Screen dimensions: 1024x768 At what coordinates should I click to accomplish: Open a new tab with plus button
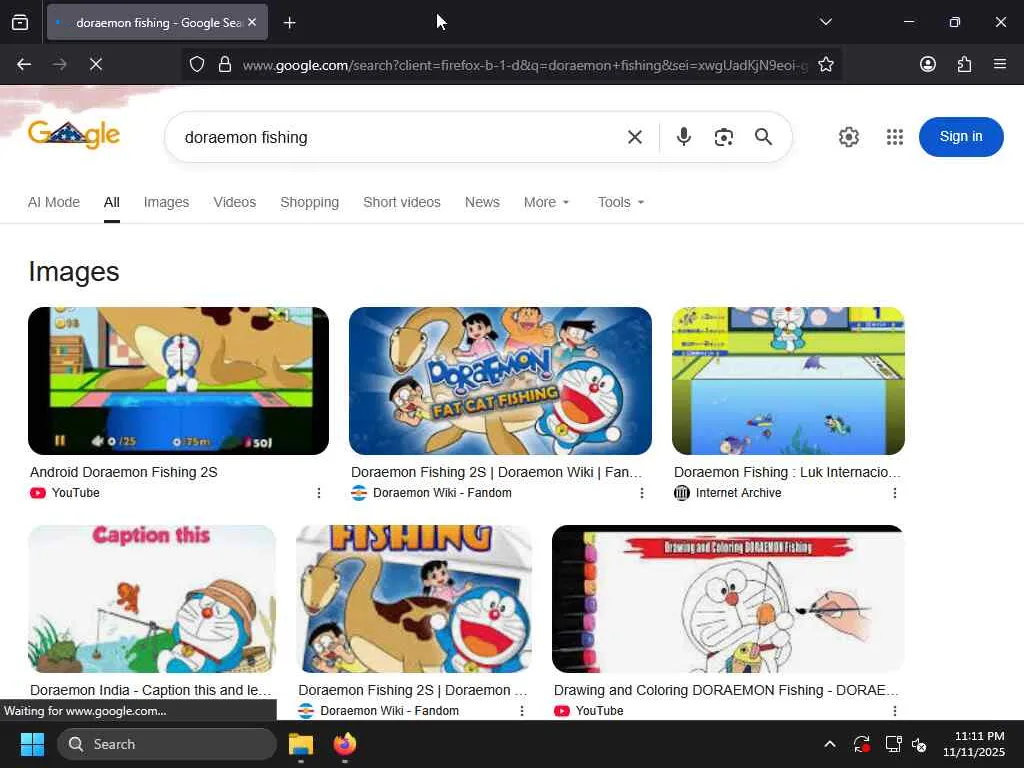click(x=290, y=23)
